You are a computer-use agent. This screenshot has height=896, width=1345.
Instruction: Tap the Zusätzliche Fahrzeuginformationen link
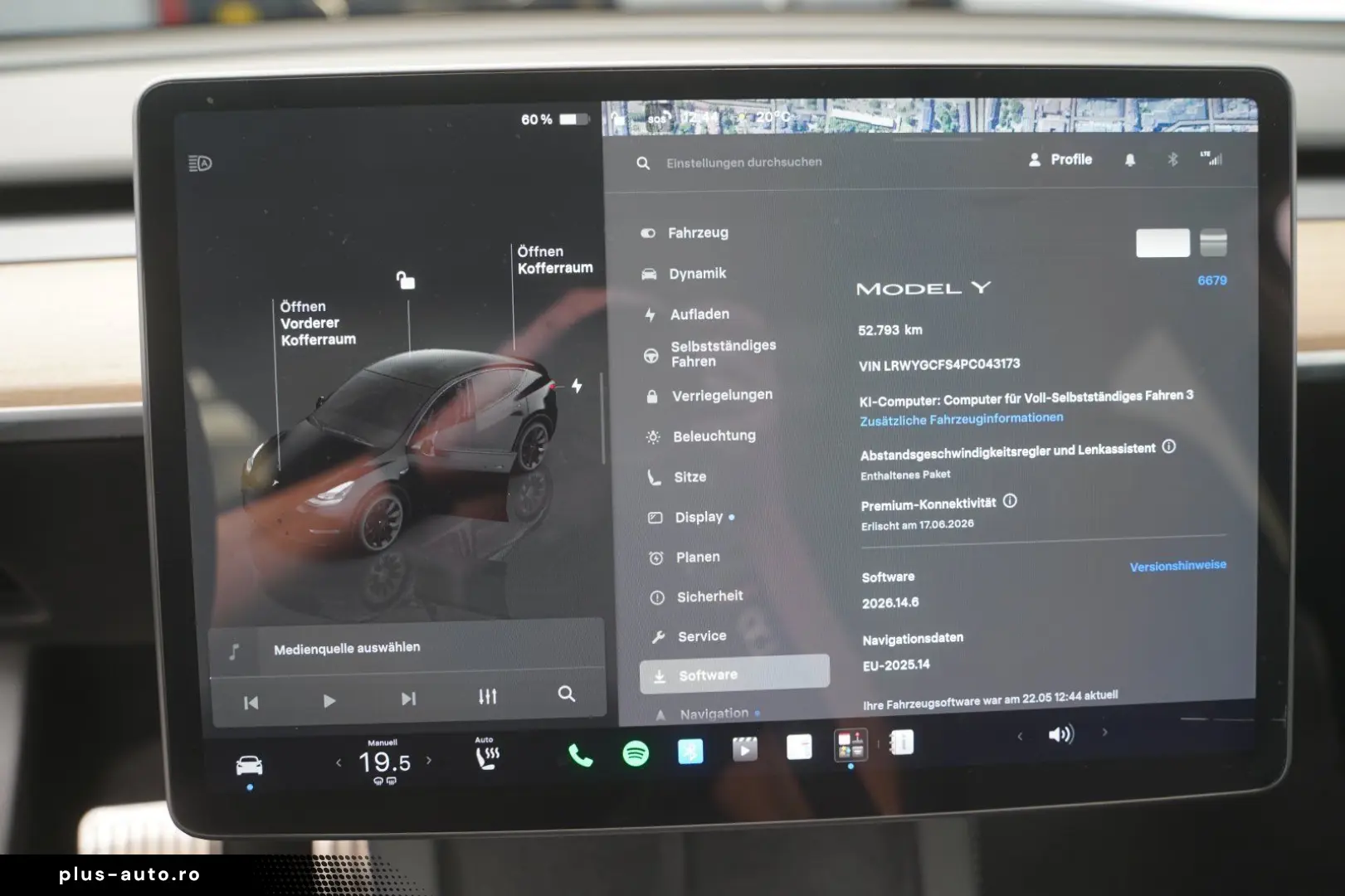click(961, 419)
